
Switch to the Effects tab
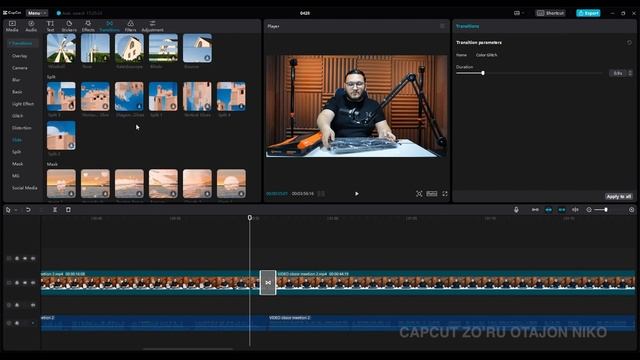point(88,26)
